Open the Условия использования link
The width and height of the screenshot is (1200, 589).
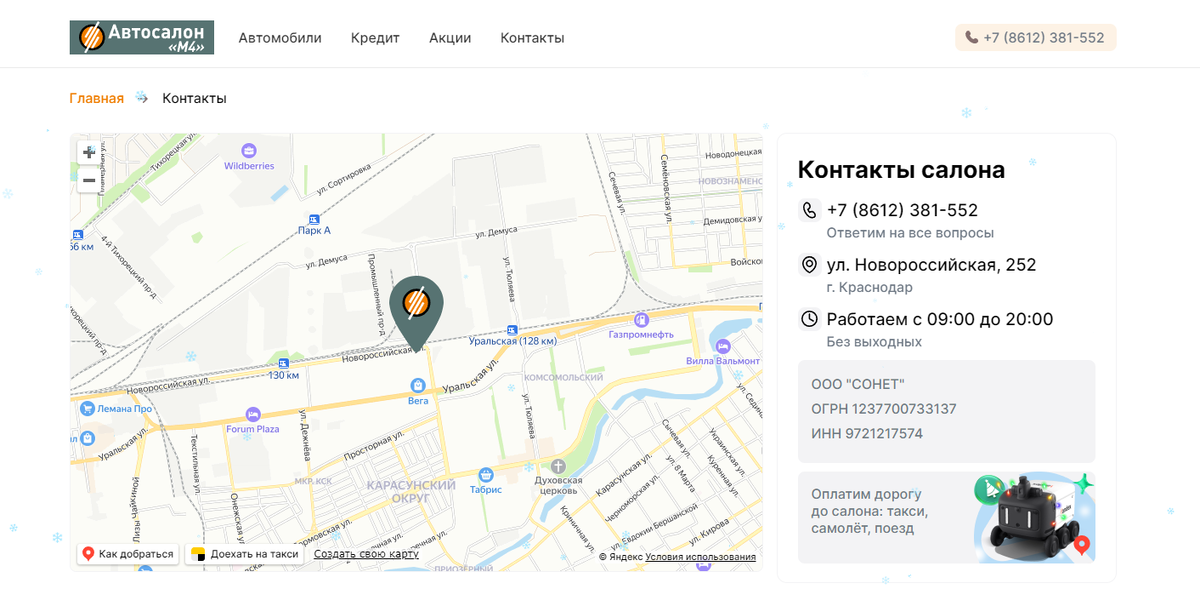tap(700, 557)
